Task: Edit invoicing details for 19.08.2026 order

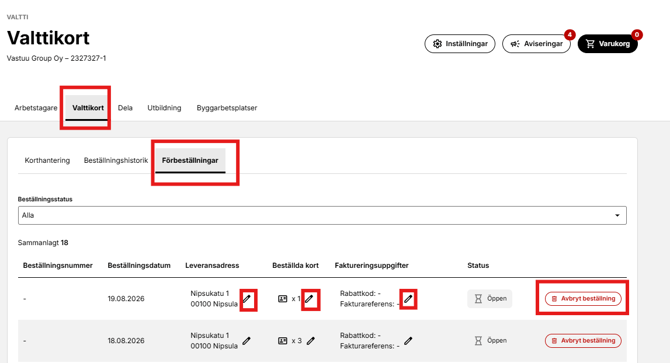Action: (x=408, y=299)
